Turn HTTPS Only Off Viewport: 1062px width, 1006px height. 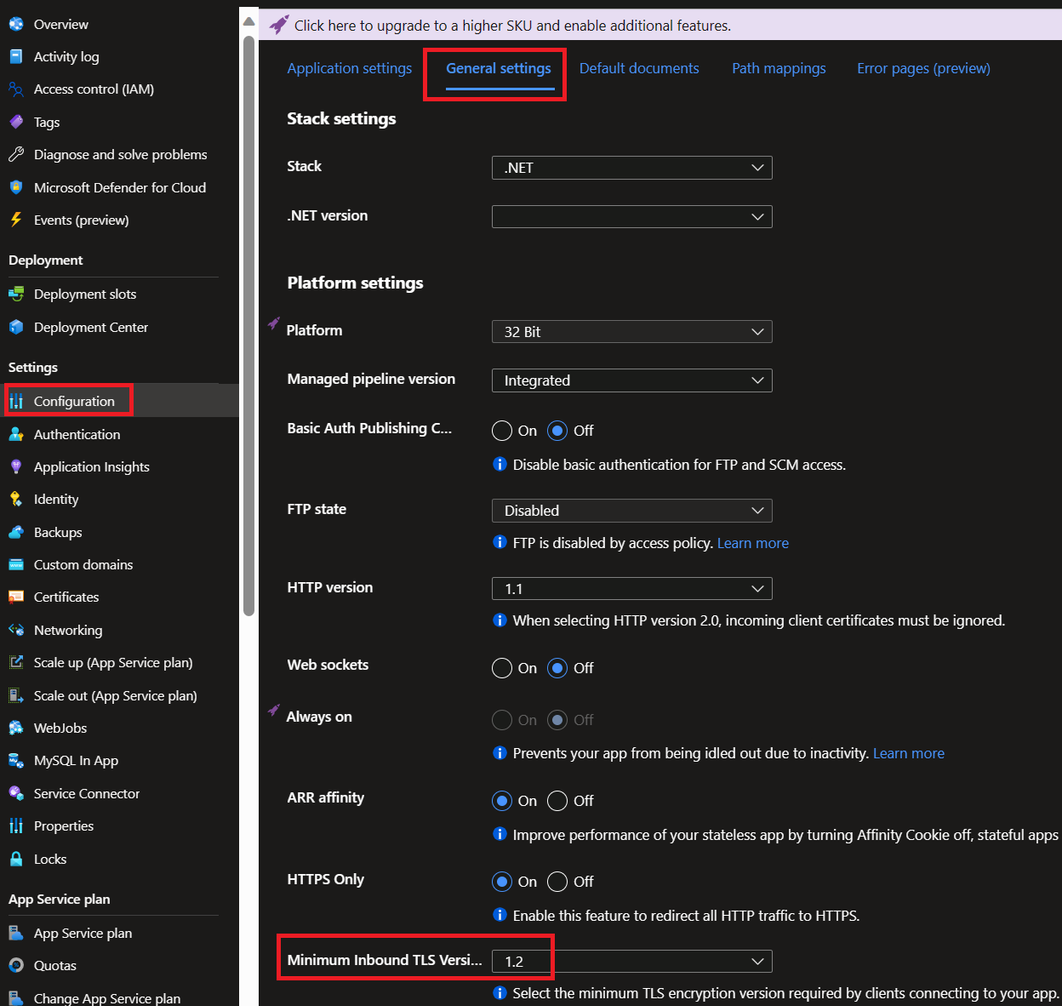[x=557, y=881]
